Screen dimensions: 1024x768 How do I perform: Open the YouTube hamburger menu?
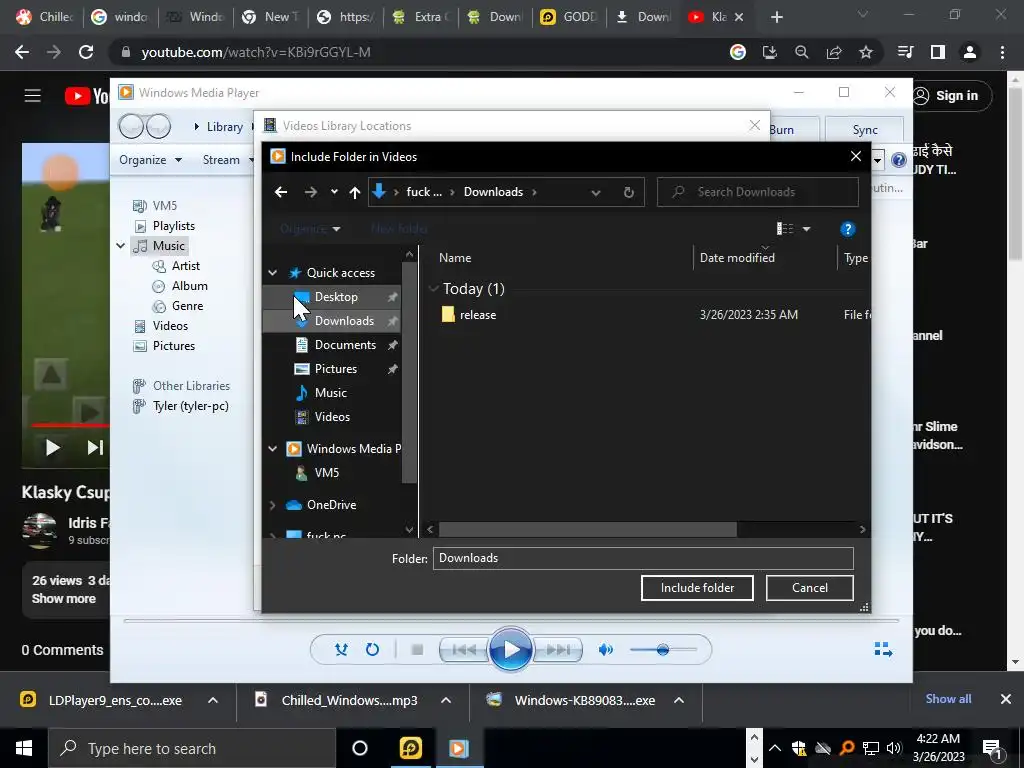point(33,96)
